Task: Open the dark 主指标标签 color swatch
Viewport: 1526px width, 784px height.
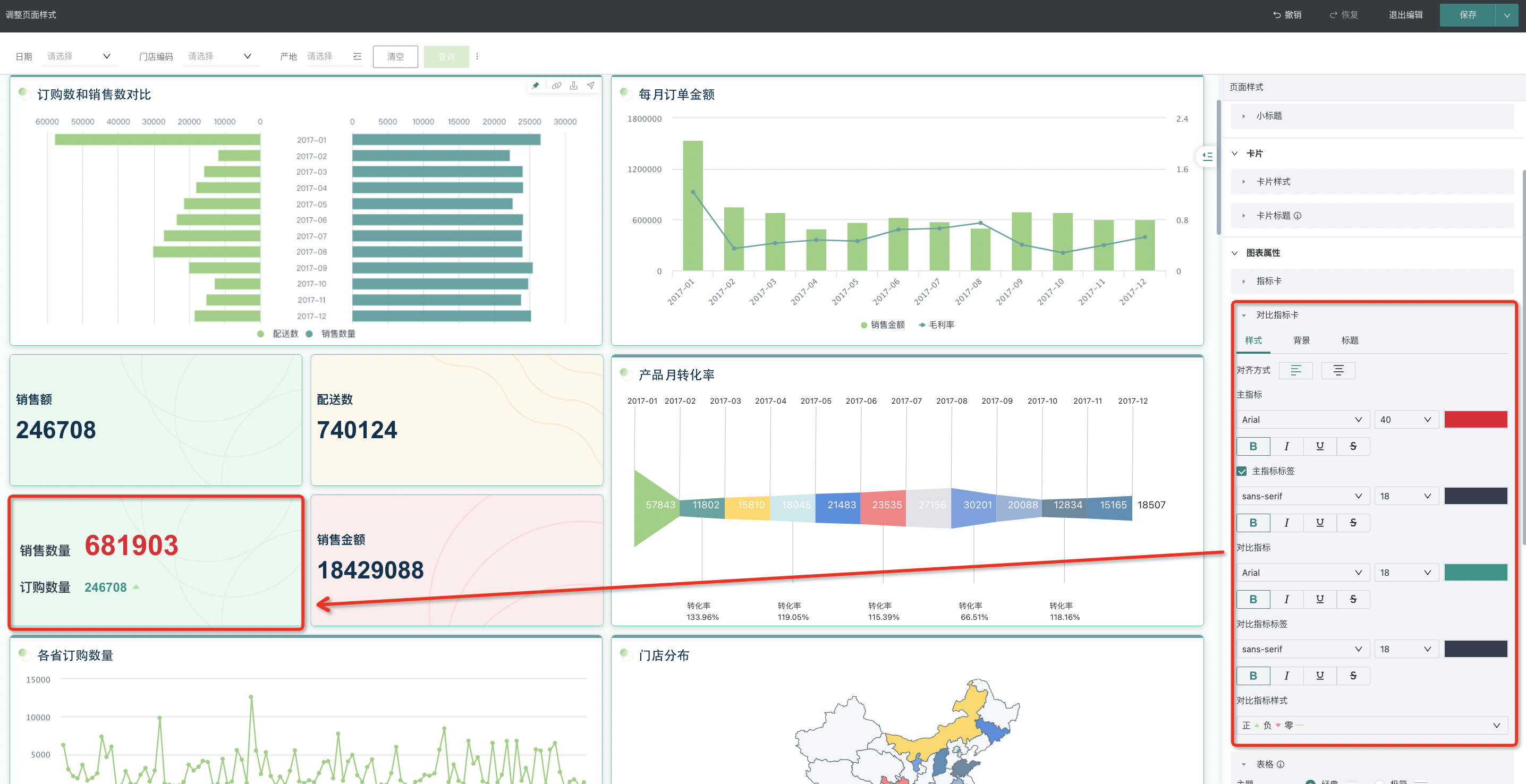Action: 1476,496
